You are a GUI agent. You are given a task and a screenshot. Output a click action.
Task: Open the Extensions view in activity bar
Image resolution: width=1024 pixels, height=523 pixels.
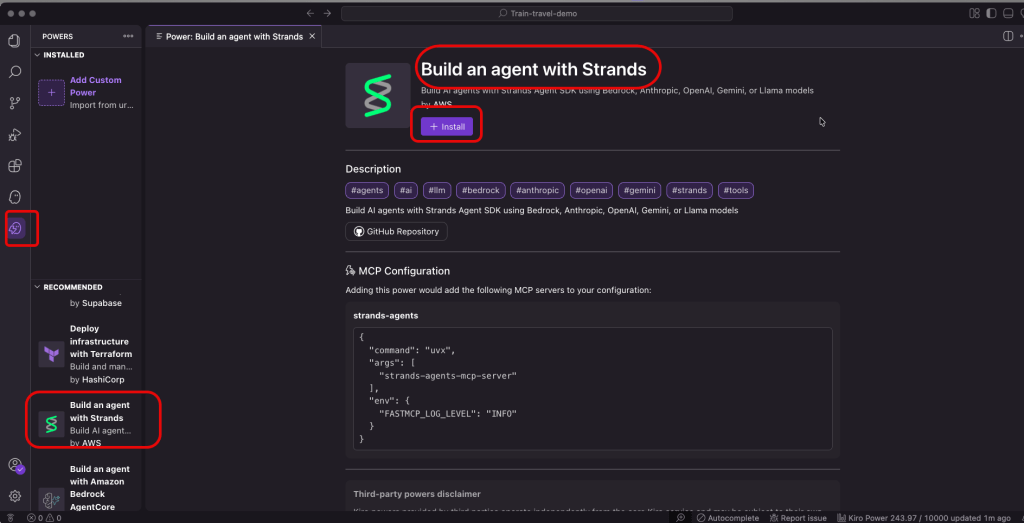coord(15,165)
